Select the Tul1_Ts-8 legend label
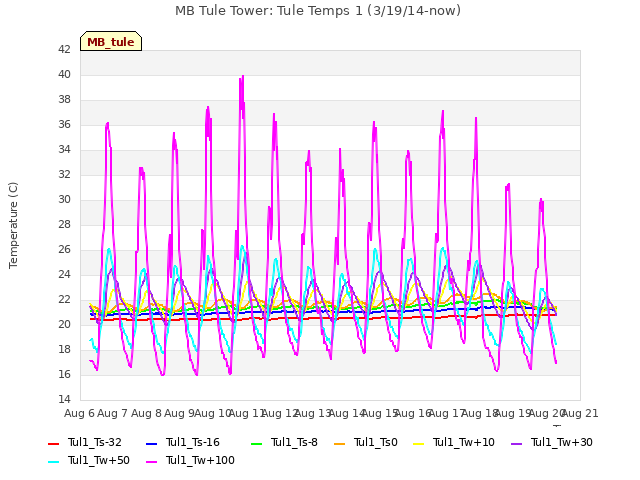The width and height of the screenshot is (640, 480). pos(294,442)
